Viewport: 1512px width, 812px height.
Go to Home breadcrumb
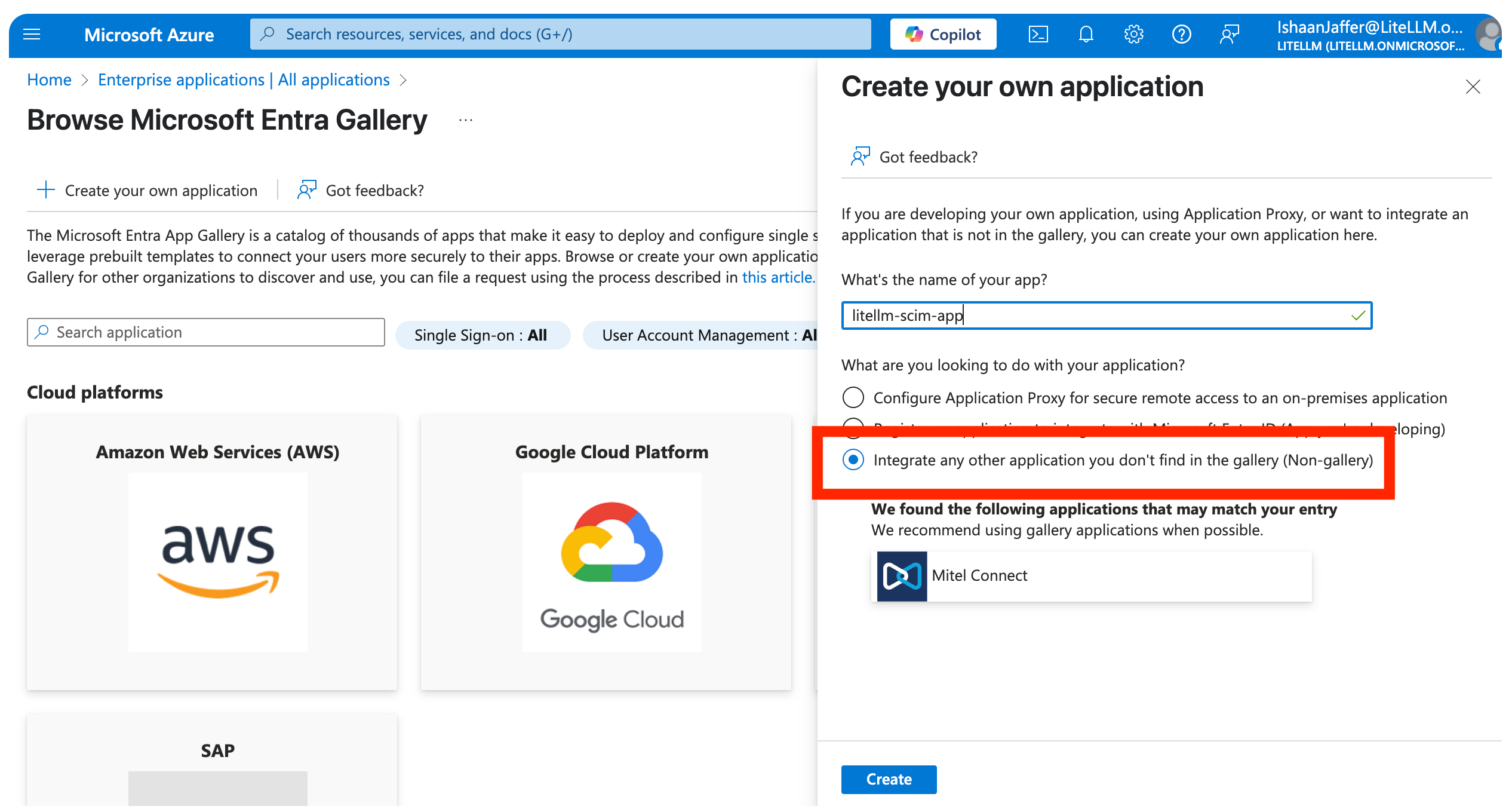click(x=49, y=80)
